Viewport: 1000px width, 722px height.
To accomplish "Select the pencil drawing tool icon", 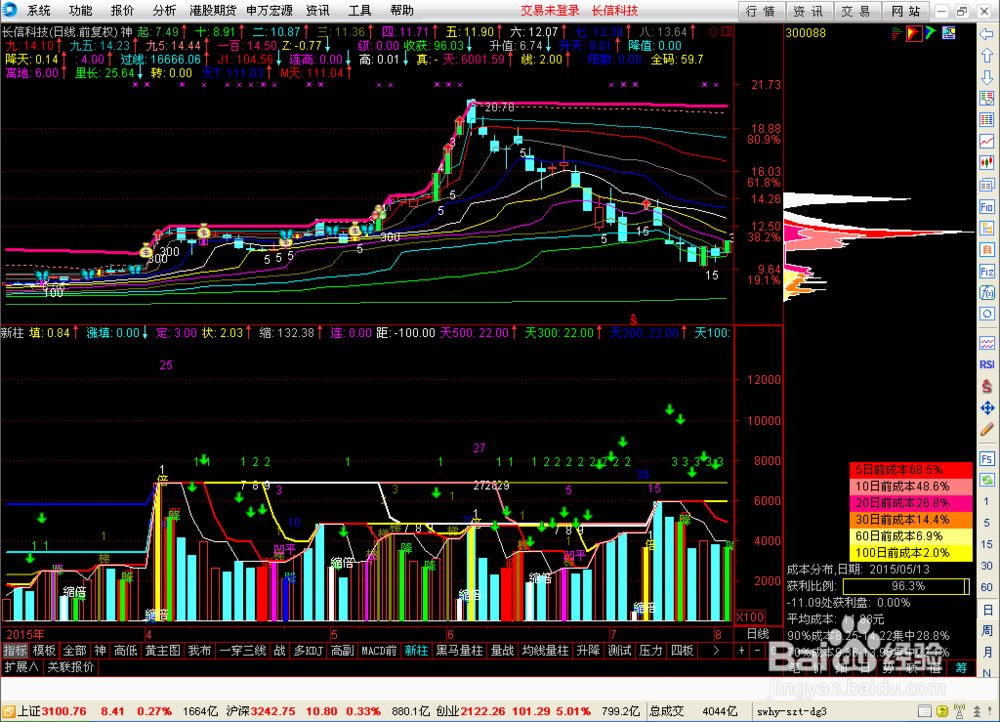I will 987,430.
